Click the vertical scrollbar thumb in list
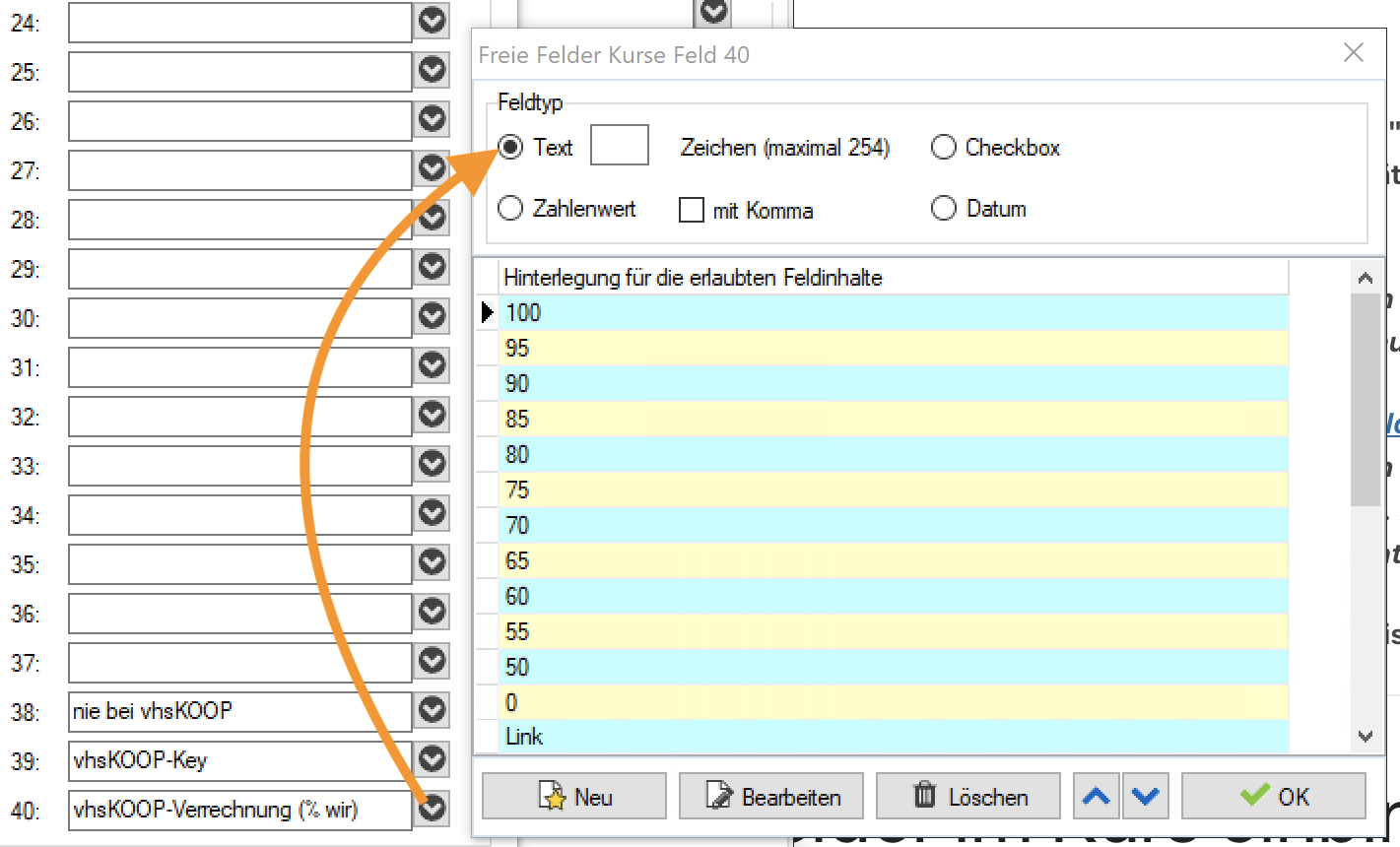 pos(1366,400)
